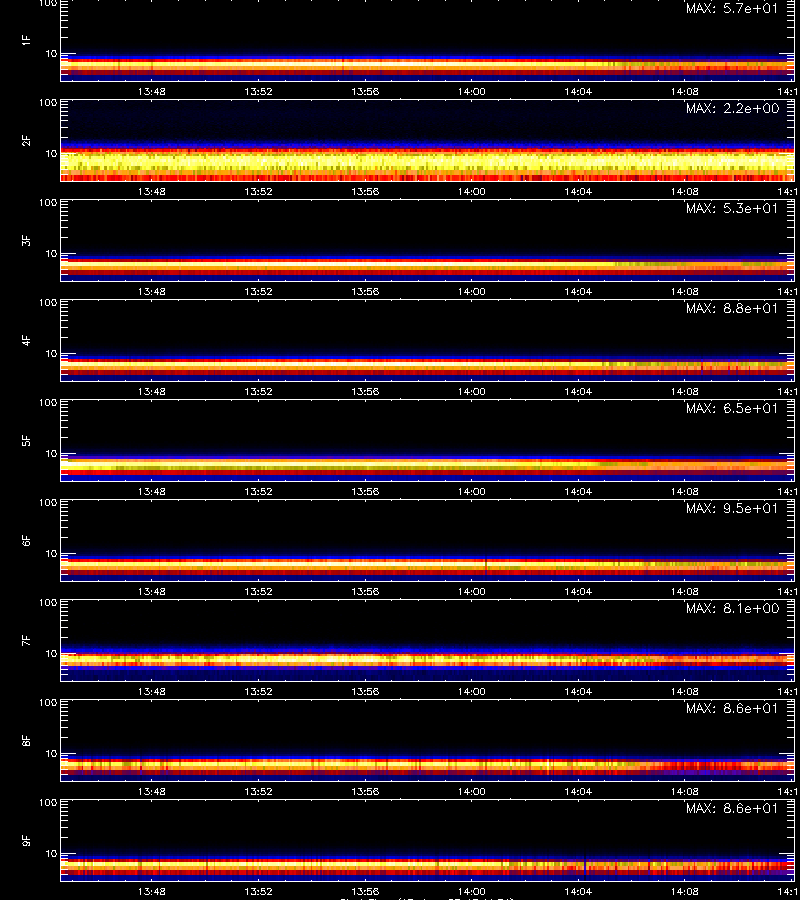Click the 4F panel axis label

(x=26, y=340)
